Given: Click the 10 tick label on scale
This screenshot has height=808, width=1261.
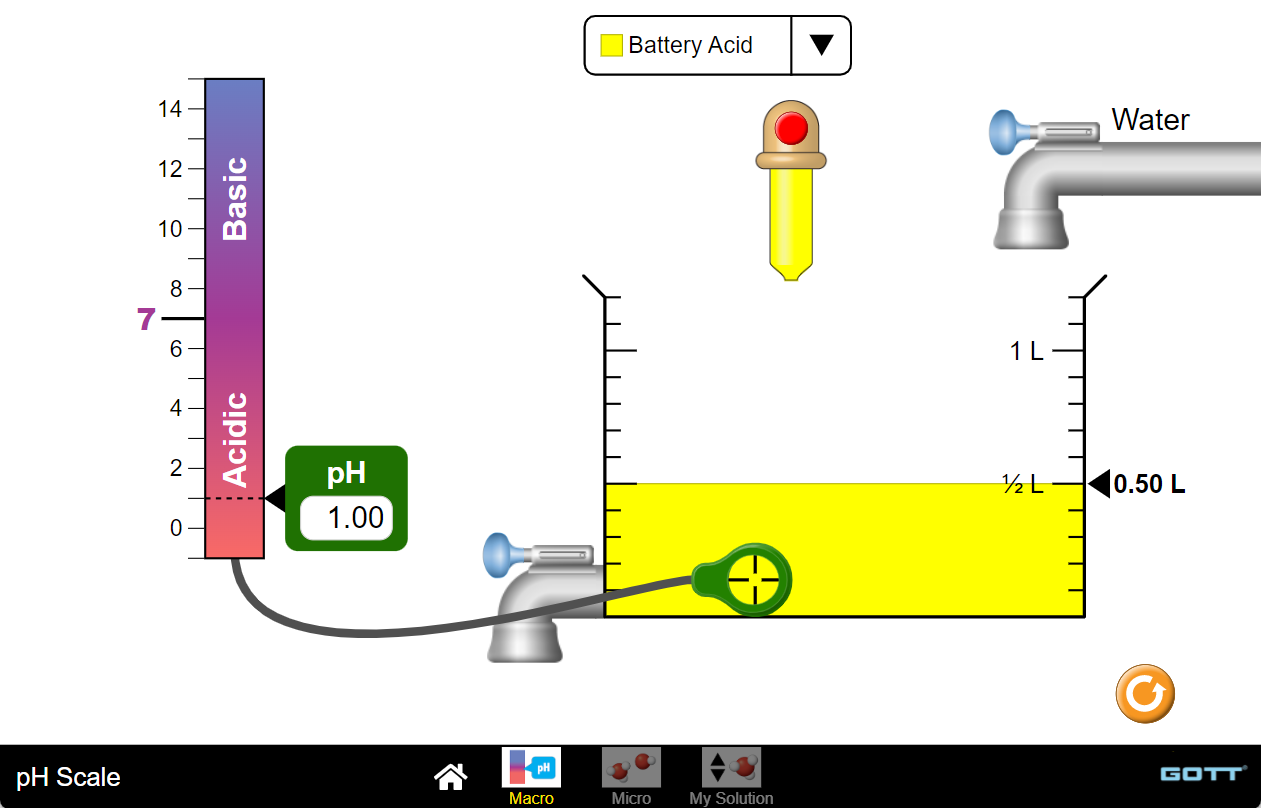Looking at the screenshot, I should [x=170, y=229].
